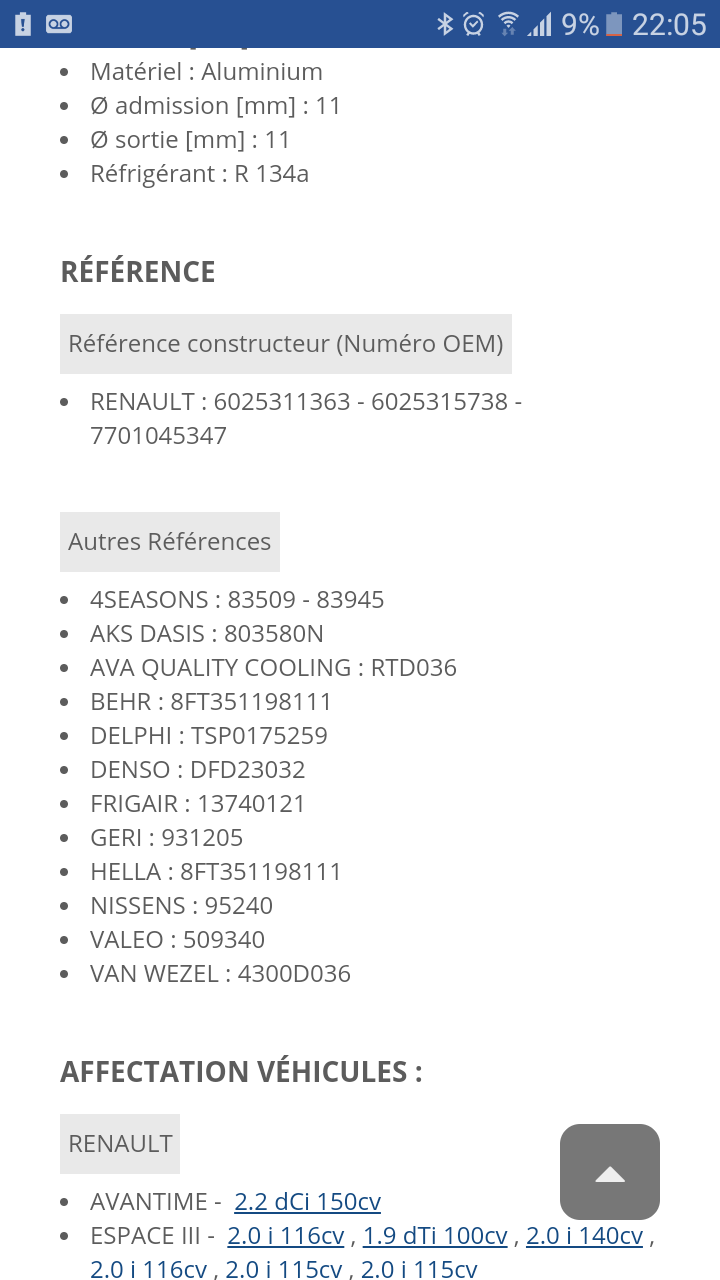
Task: Open the 2.2 dCi 150cv Avantime link
Action: point(307,1202)
